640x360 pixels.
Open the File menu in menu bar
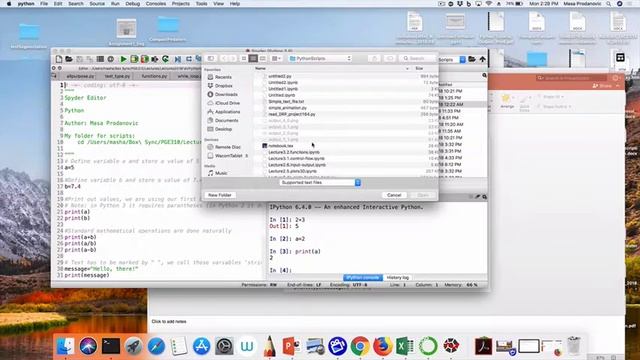coord(44,4)
